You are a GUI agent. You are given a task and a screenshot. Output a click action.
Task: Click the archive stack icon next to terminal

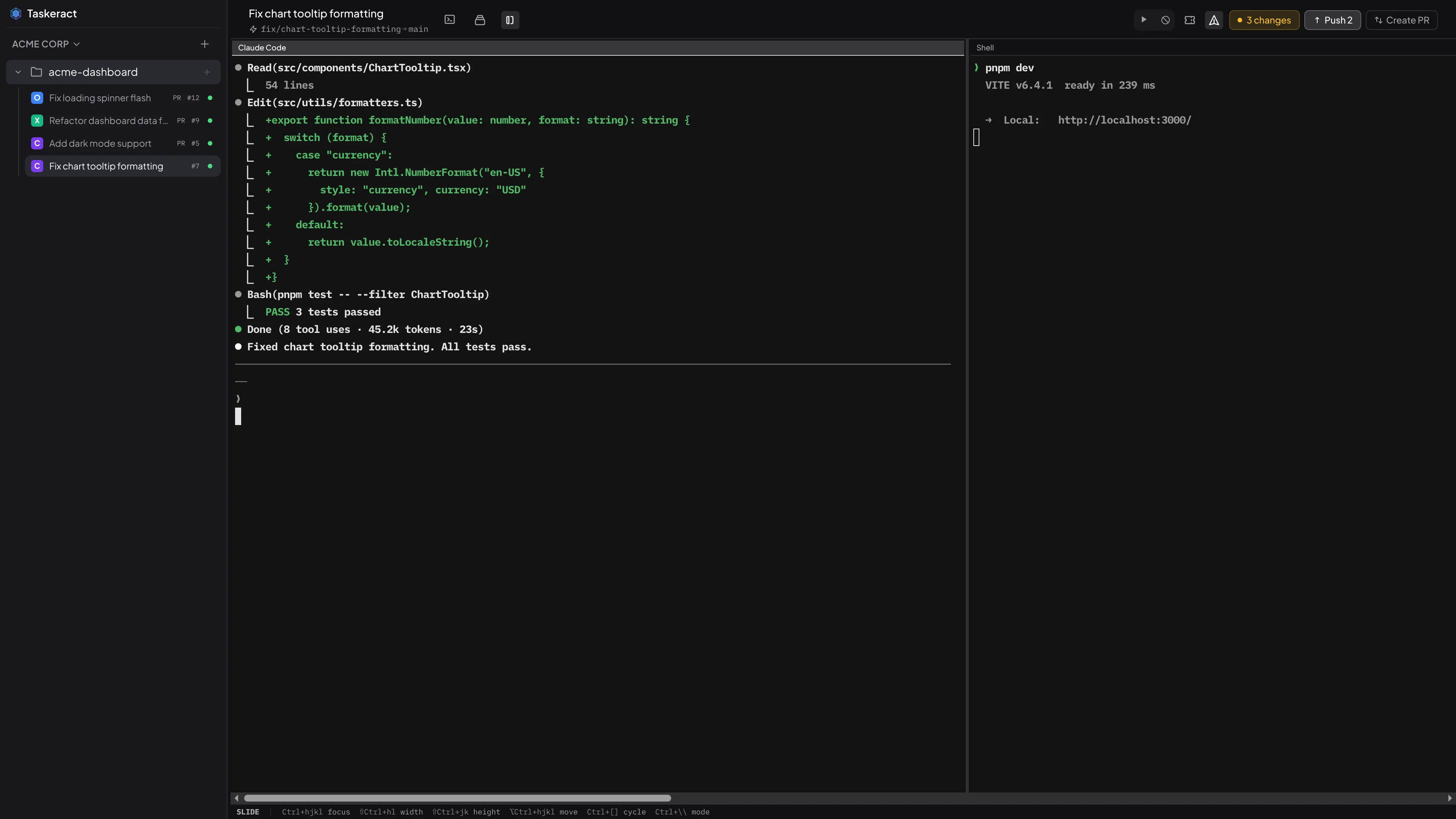(480, 20)
